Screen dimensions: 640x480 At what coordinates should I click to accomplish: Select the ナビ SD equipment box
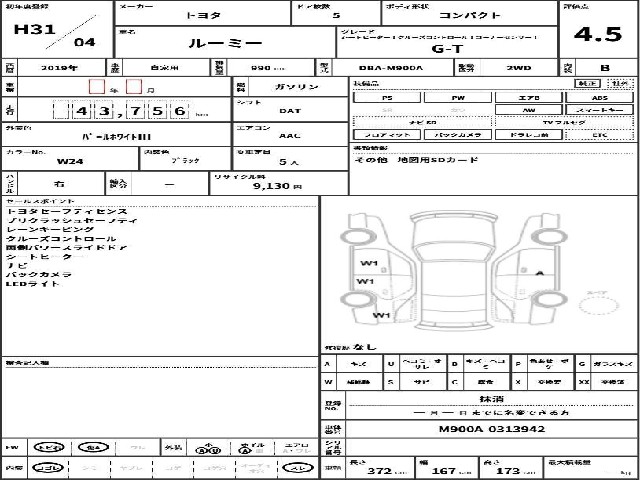pyautogui.click(x=422, y=122)
